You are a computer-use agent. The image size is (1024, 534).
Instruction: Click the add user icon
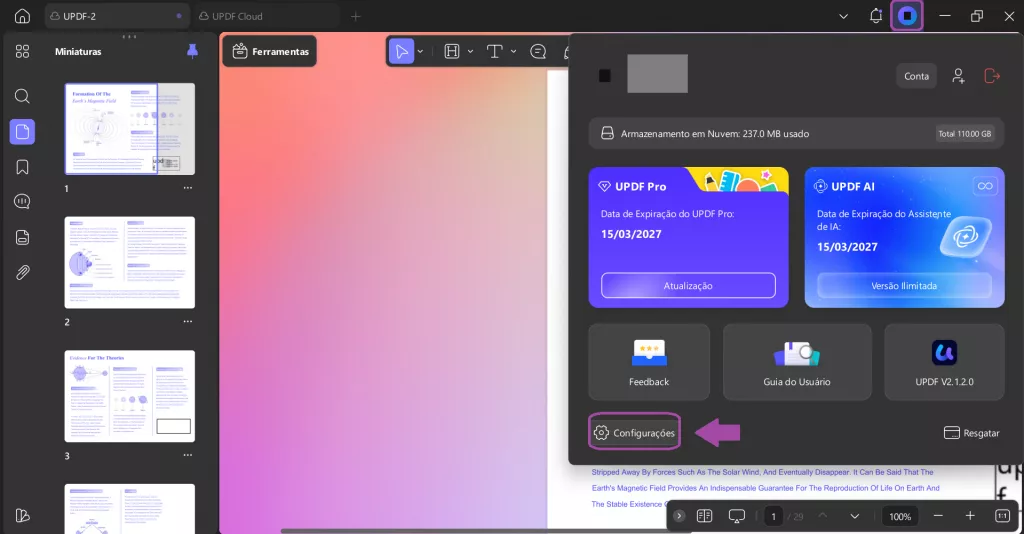point(958,76)
